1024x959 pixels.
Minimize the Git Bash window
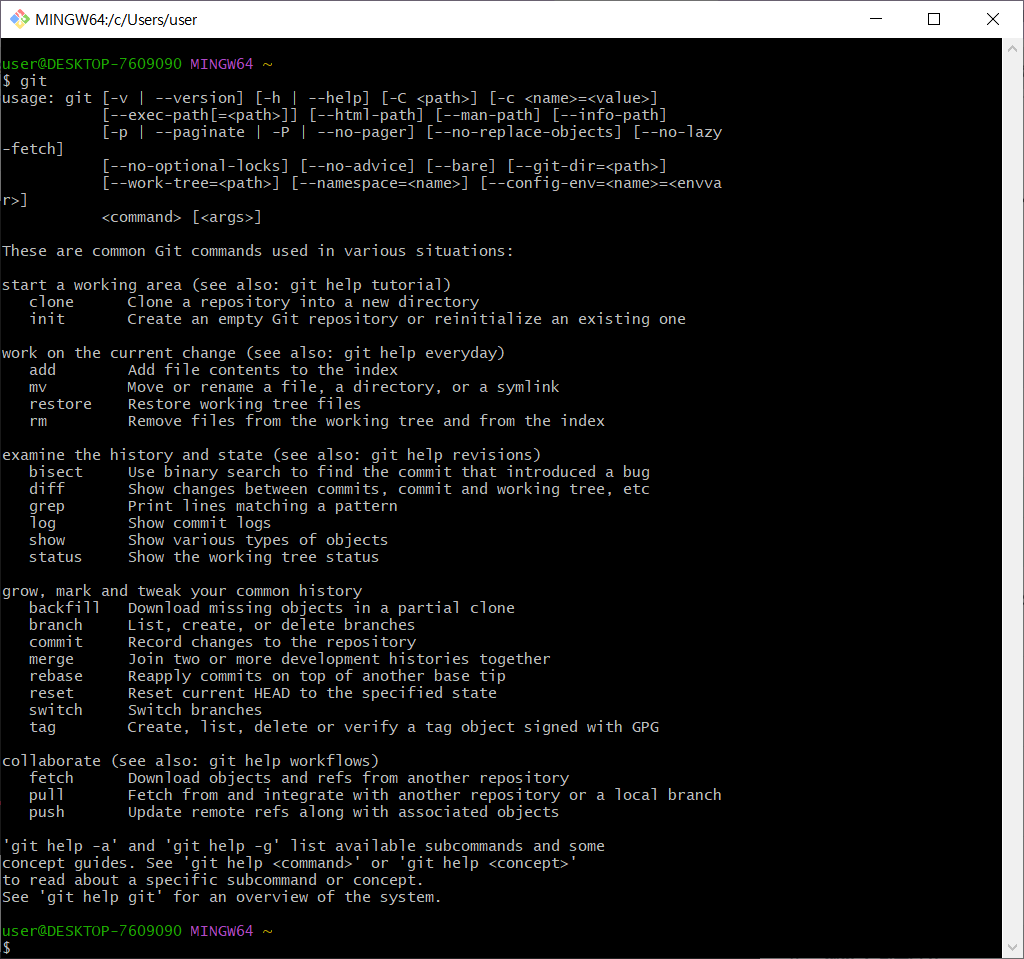click(x=876, y=19)
